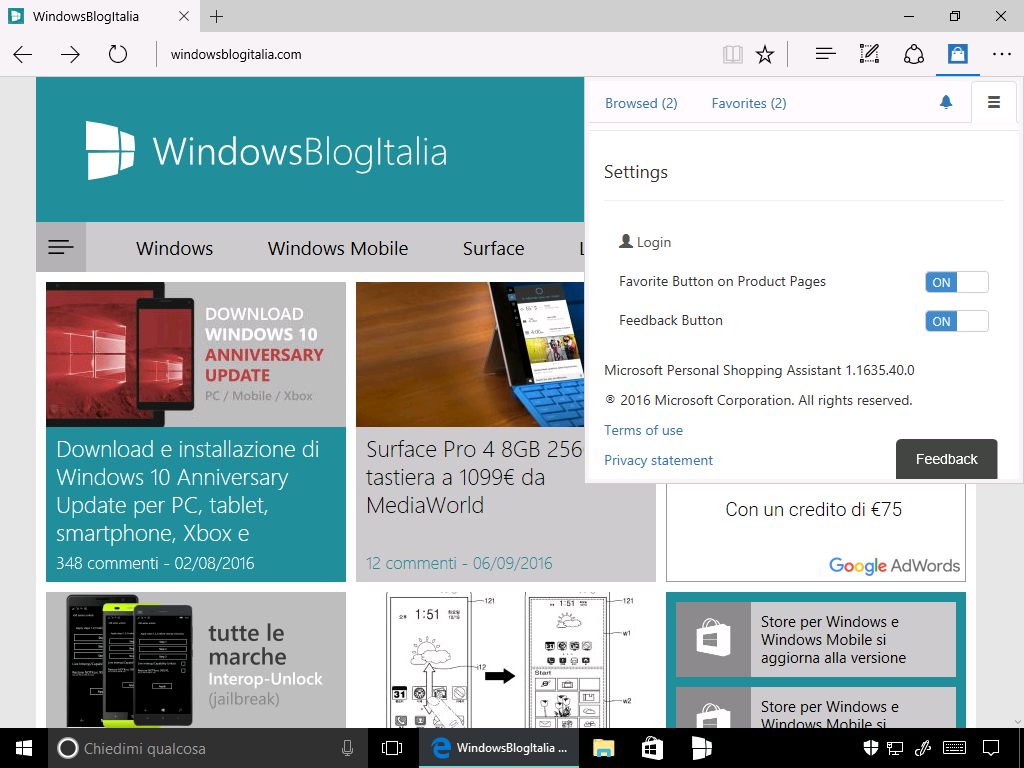The width and height of the screenshot is (1024, 768).
Task: Click the Settings heading in the panel
Action: (x=636, y=172)
